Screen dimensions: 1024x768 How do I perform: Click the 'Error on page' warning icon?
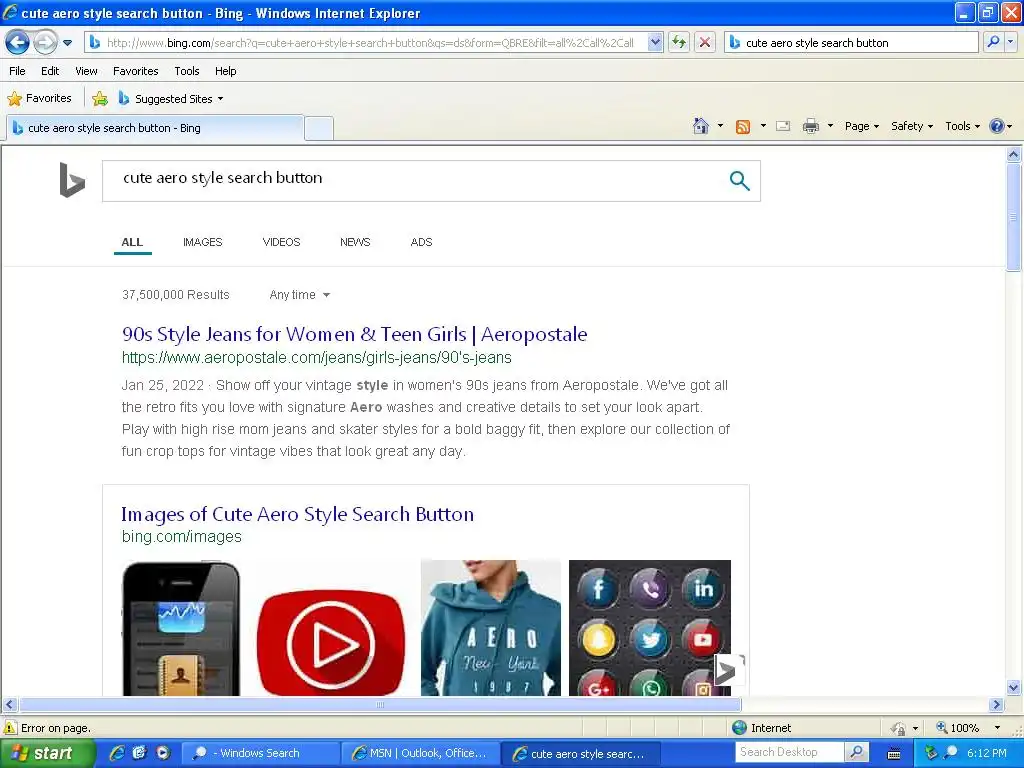[10, 728]
